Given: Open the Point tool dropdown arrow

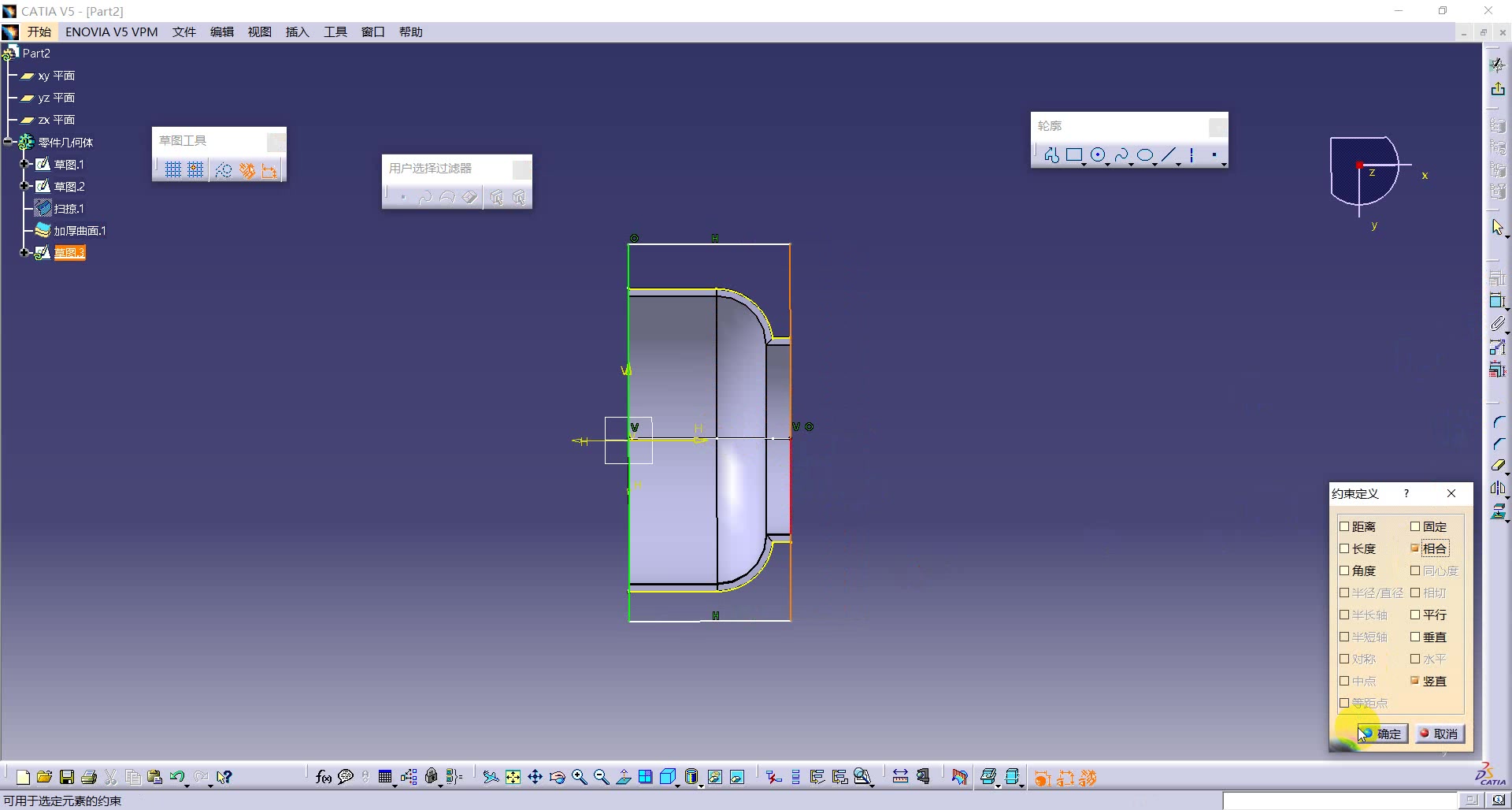Looking at the screenshot, I should click(1224, 164).
